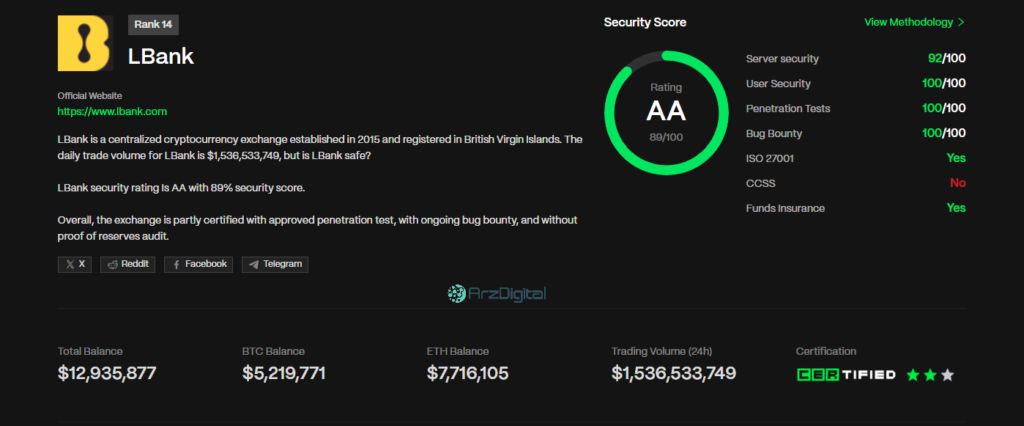Open the X social link
Viewport: 1024px width, 426px height.
[74, 265]
